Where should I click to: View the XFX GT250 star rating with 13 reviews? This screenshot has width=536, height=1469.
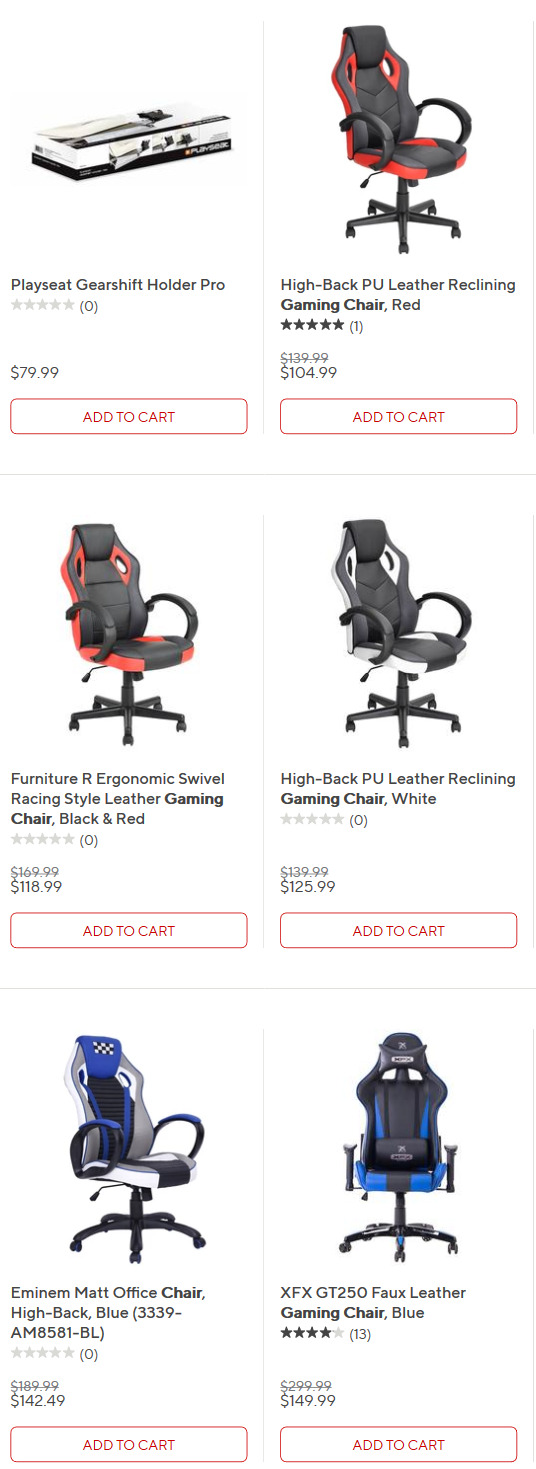click(x=325, y=1334)
